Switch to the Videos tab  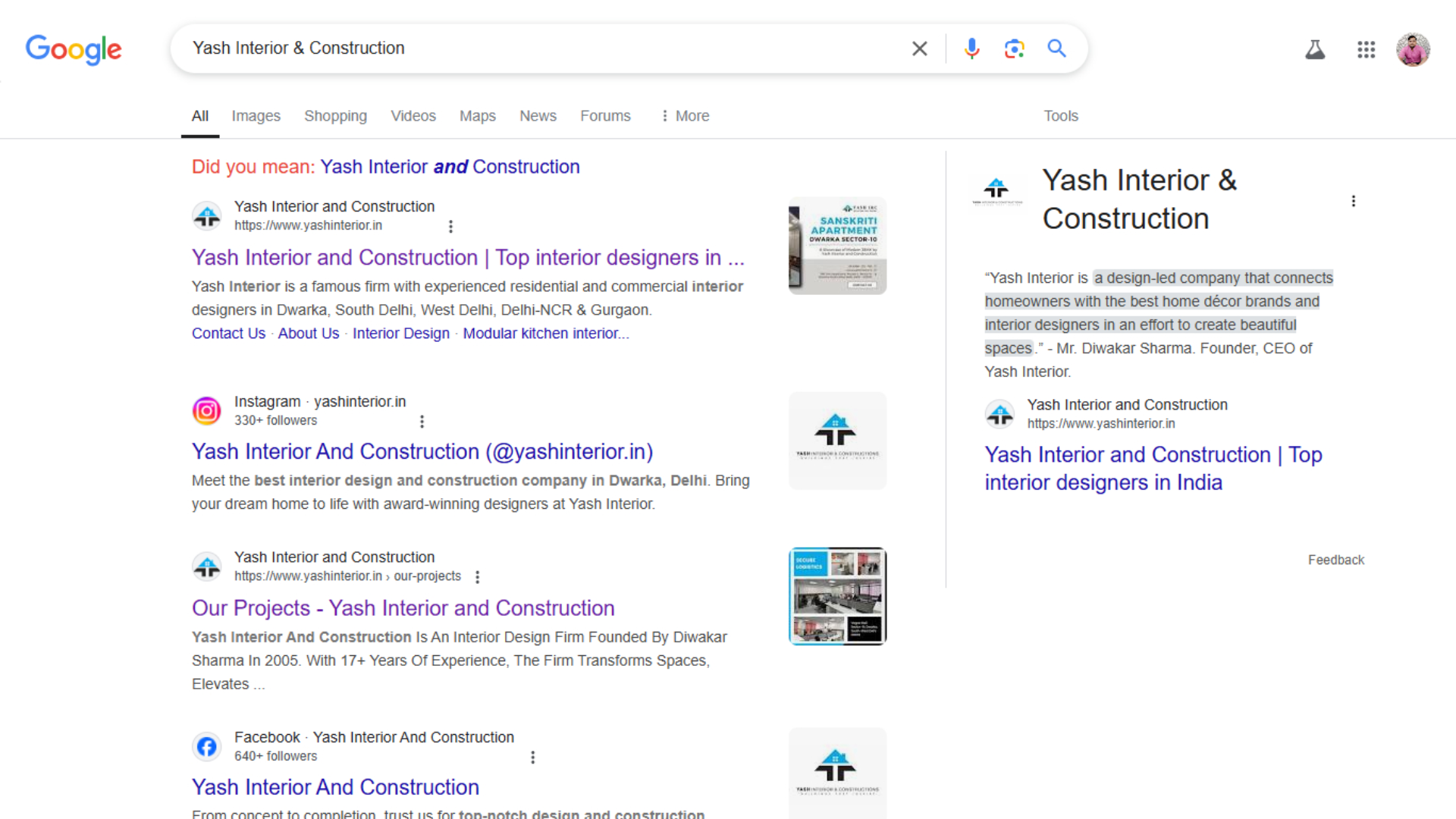pos(413,116)
